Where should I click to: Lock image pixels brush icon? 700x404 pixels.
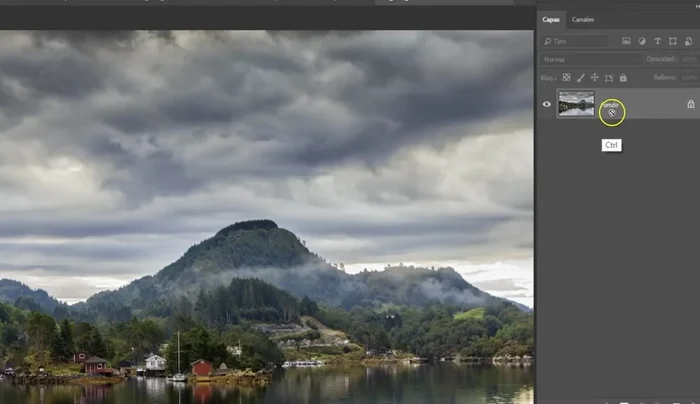[580, 77]
